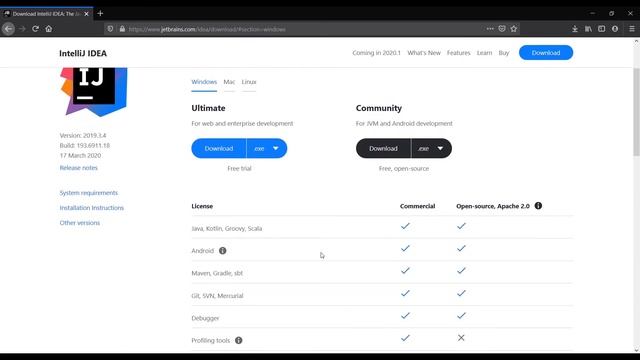The image size is (640, 360).
Task: Click the X mark in Profiling tools row
Action: click(x=461, y=338)
